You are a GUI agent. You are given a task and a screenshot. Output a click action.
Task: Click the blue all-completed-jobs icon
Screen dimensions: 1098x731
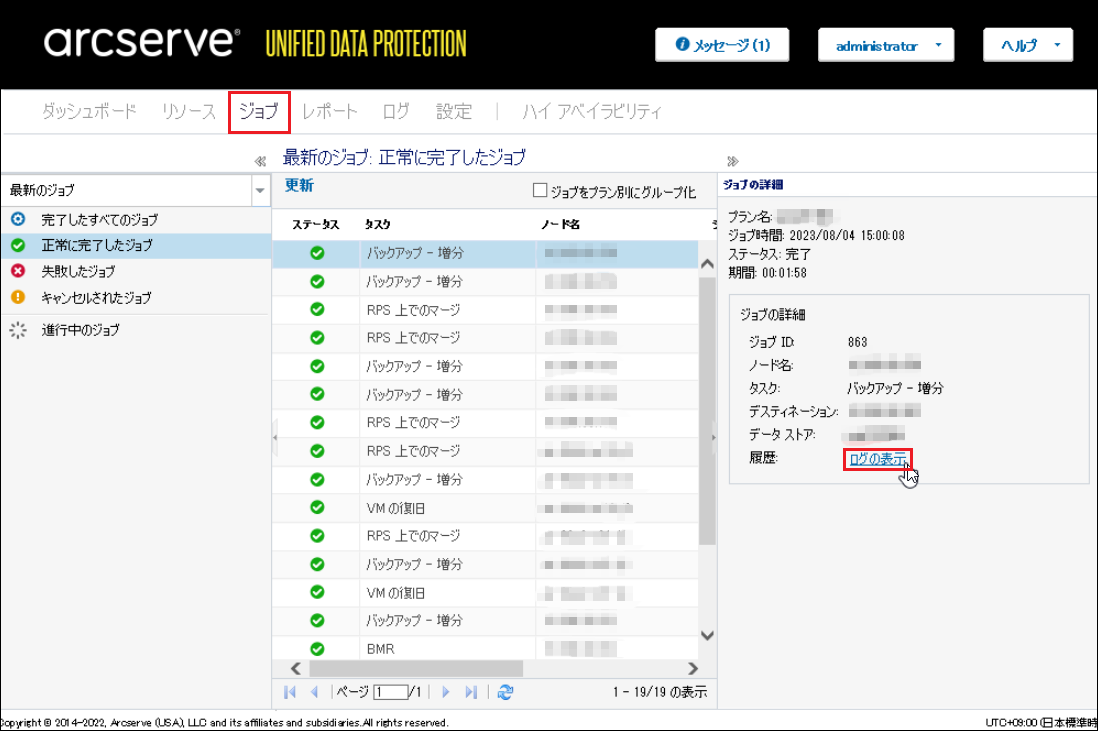[18, 219]
